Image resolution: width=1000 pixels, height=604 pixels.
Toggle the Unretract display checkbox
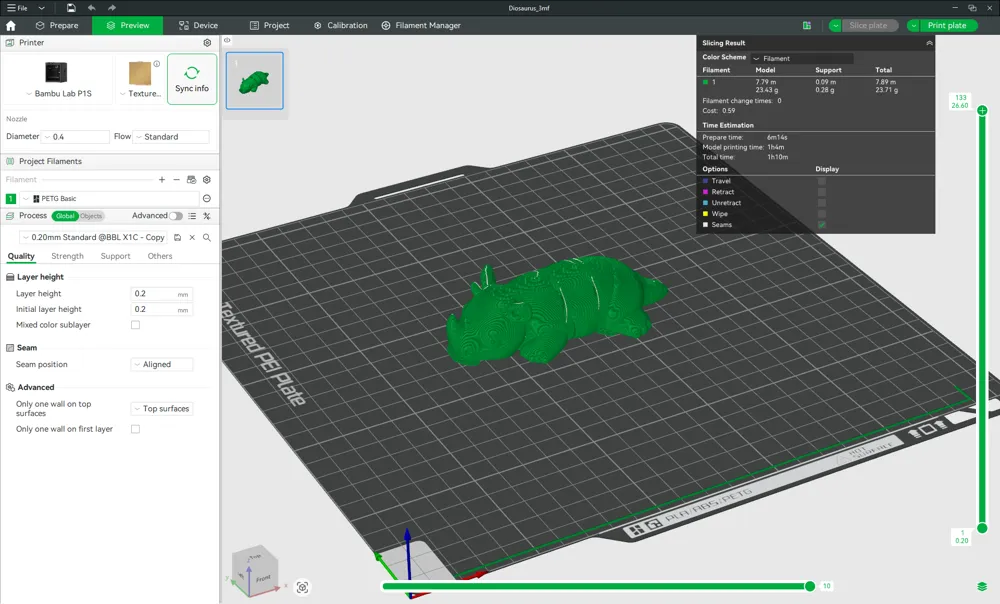click(x=821, y=203)
